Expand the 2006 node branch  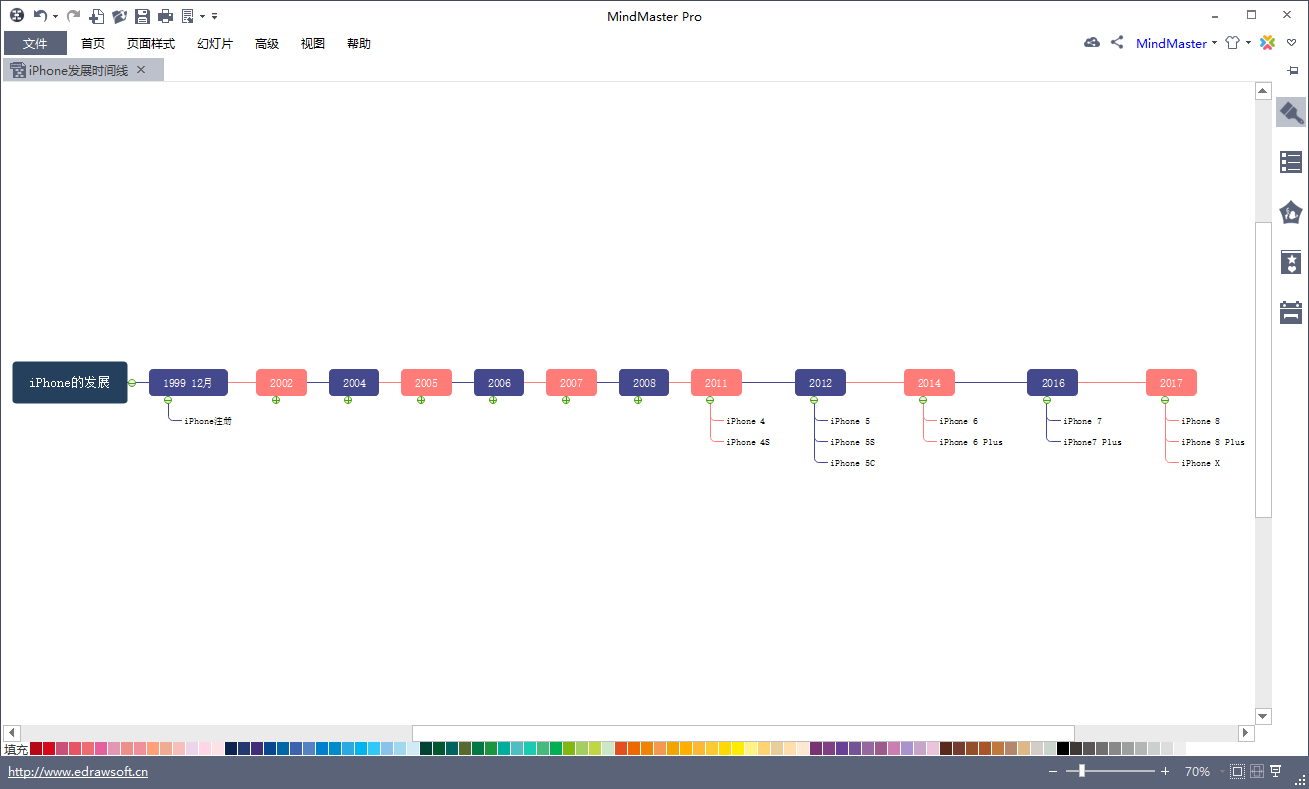coord(493,400)
